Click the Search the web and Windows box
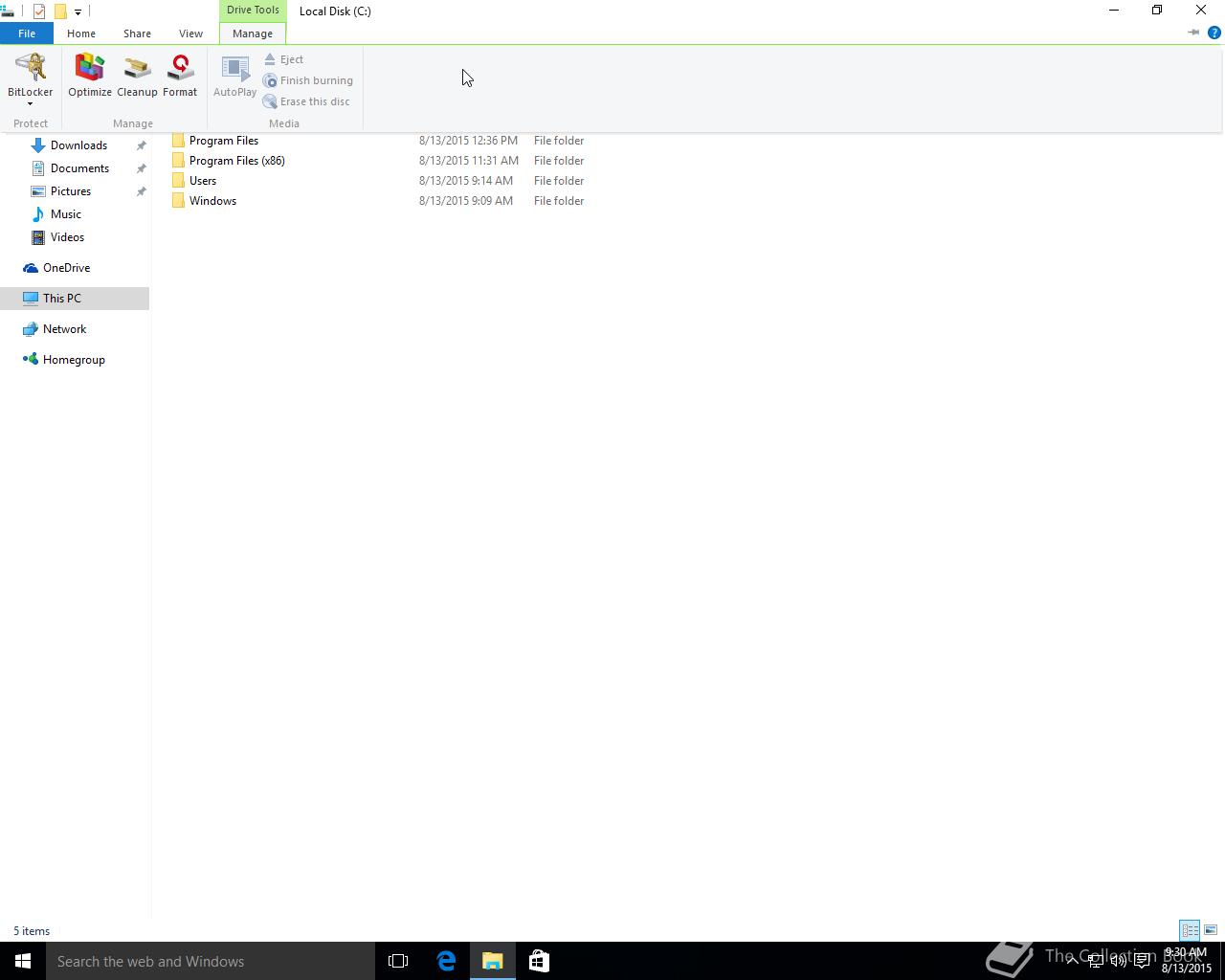 click(211, 961)
